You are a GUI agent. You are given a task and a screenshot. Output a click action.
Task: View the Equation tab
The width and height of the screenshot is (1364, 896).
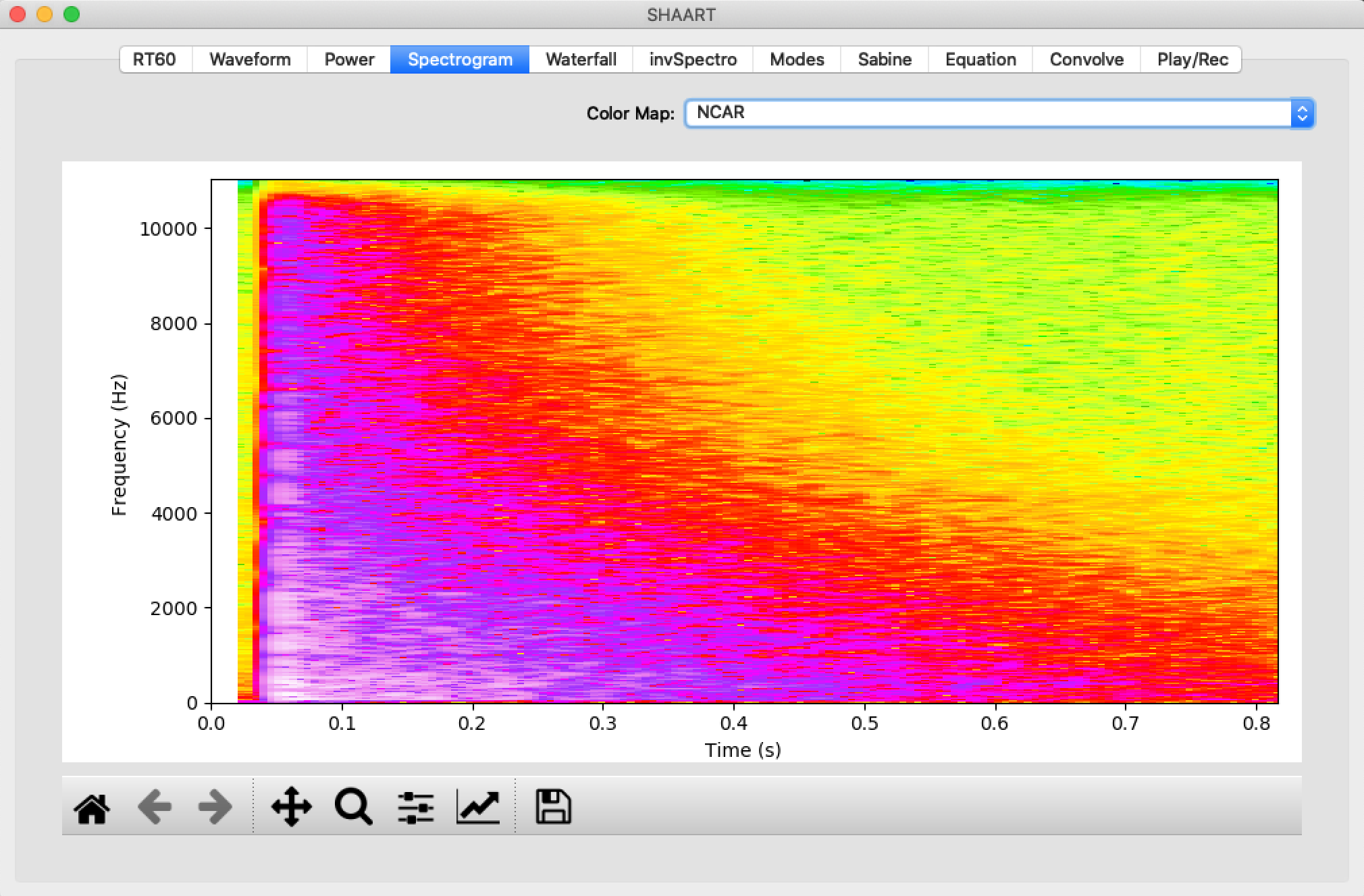[x=980, y=59]
